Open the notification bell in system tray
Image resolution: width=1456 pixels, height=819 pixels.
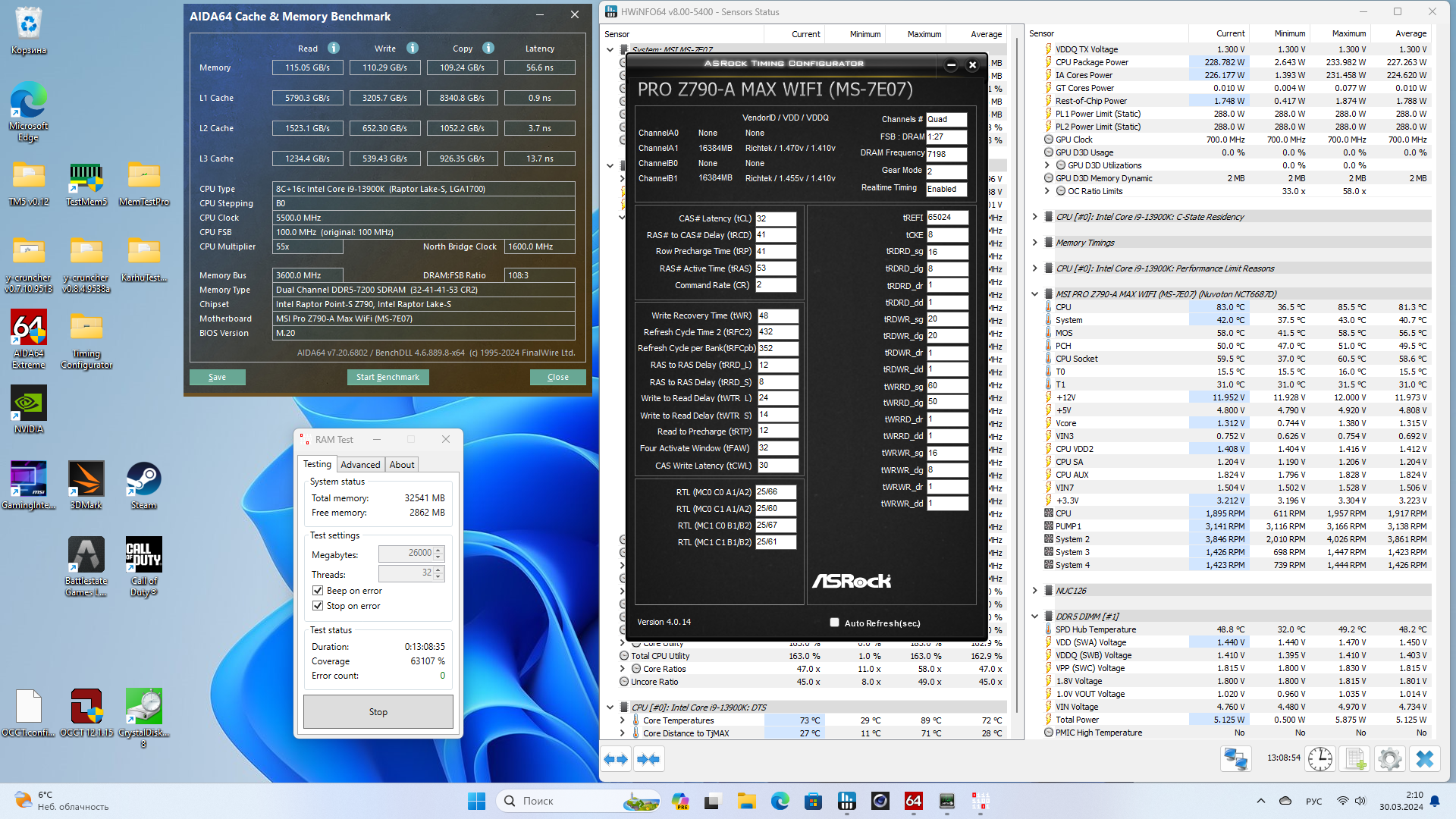point(1435,801)
